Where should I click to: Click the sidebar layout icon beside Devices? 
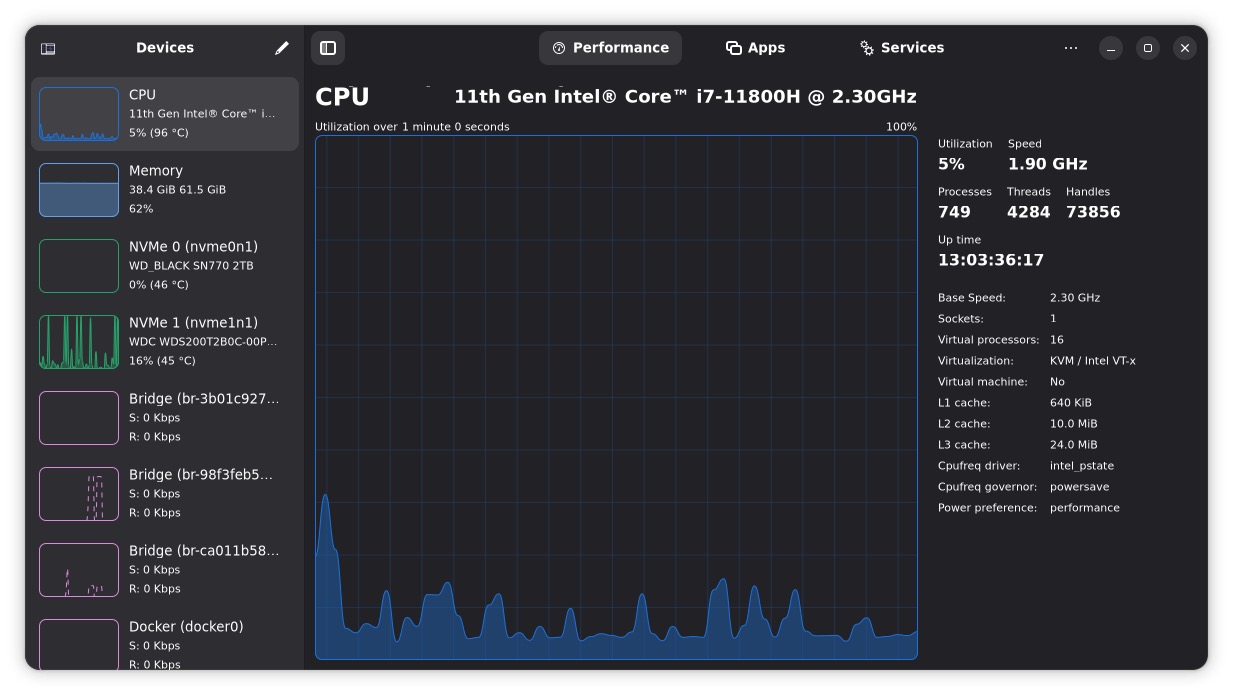pyautogui.click(x=48, y=48)
